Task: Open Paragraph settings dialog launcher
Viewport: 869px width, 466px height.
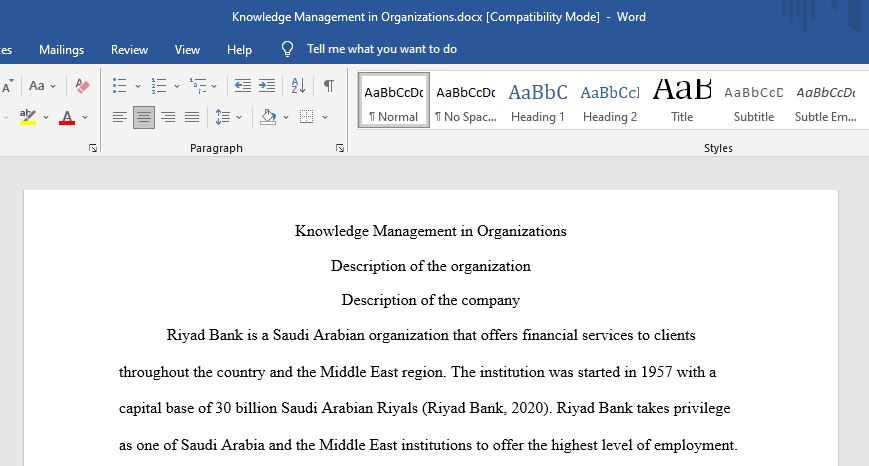Action: [340, 148]
